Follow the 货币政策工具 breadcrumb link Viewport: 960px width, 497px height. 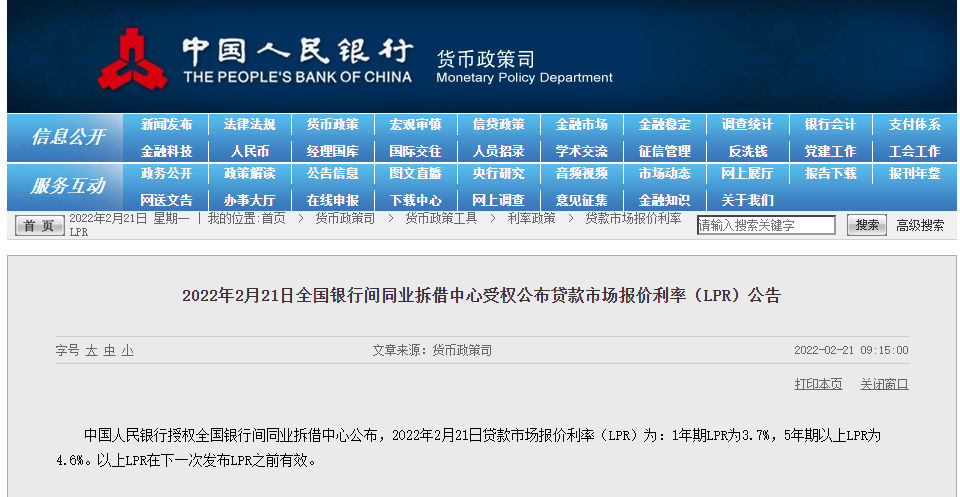(441, 219)
